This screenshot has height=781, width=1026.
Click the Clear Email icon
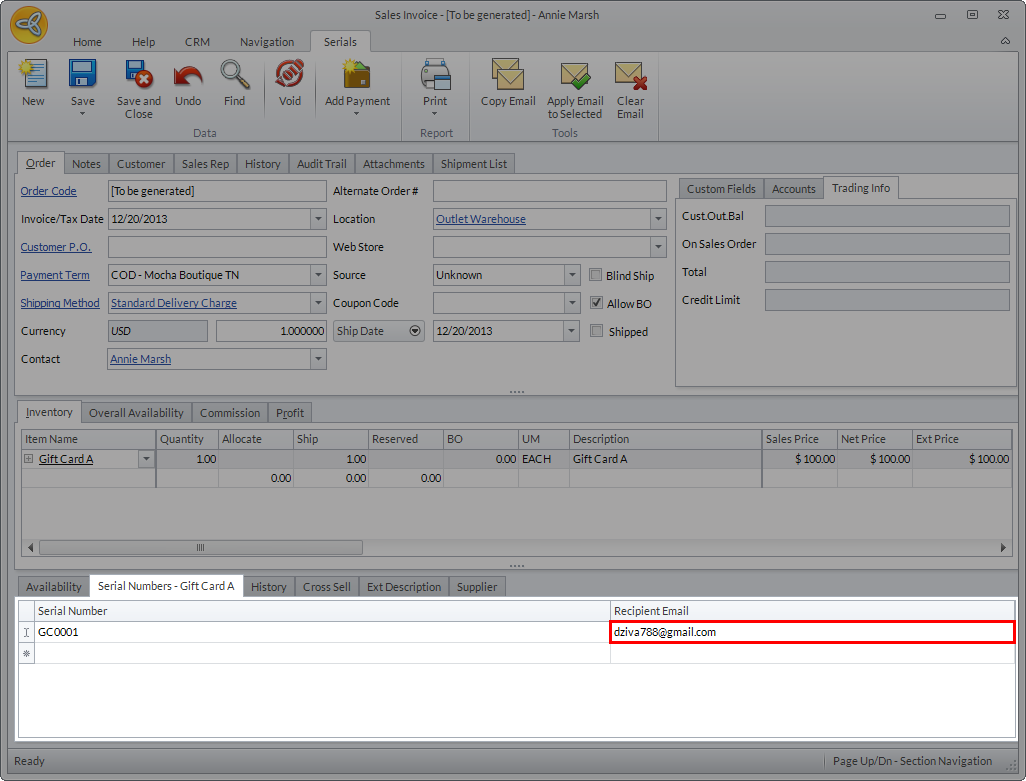(630, 76)
